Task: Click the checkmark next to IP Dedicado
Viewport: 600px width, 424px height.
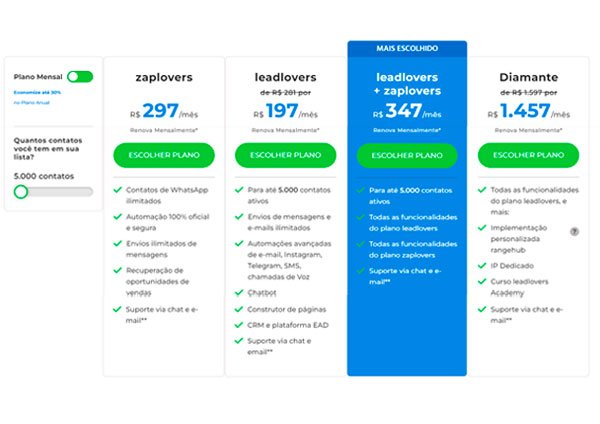Action: pyautogui.click(x=482, y=266)
